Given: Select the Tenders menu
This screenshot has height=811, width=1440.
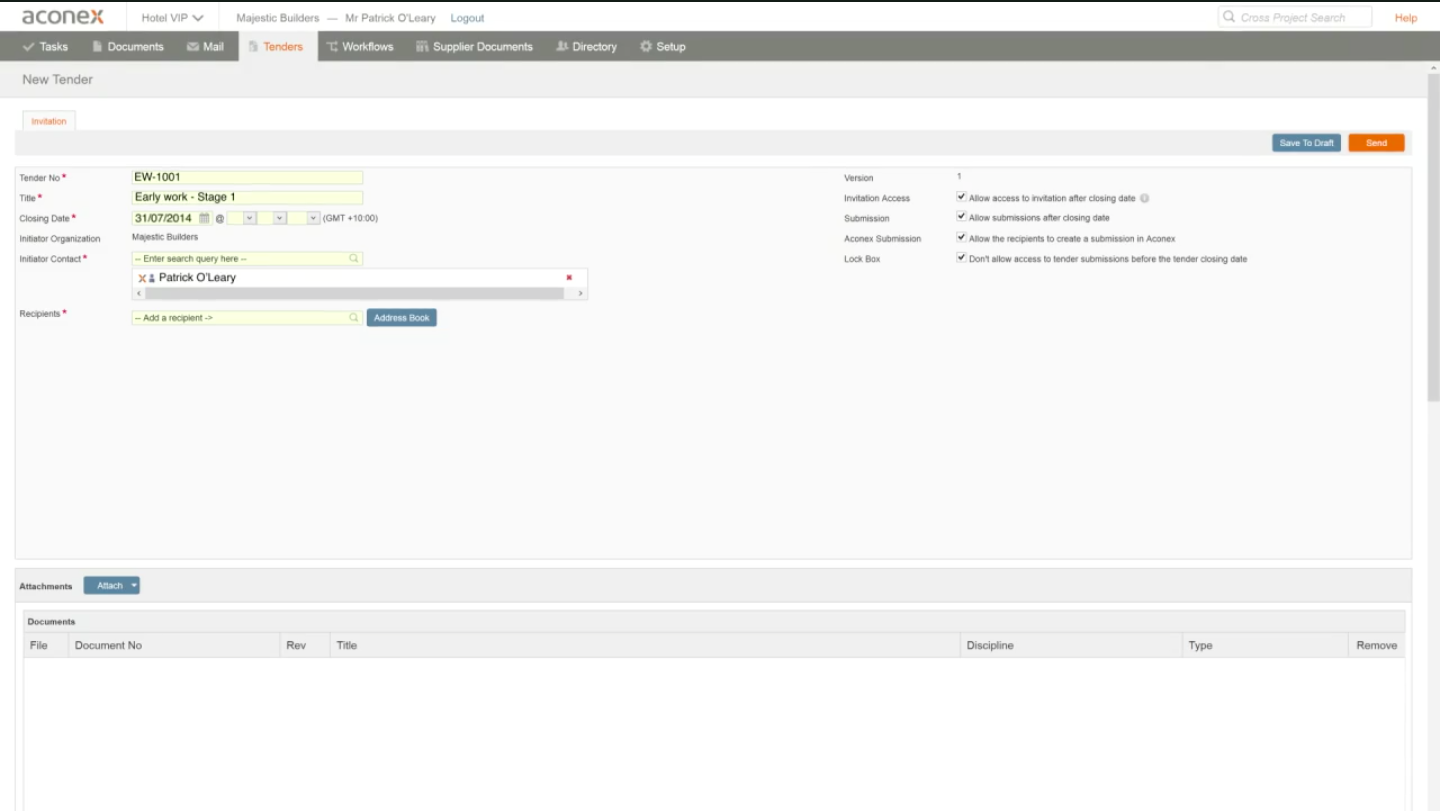Looking at the screenshot, I should click(x=276, y=46).
